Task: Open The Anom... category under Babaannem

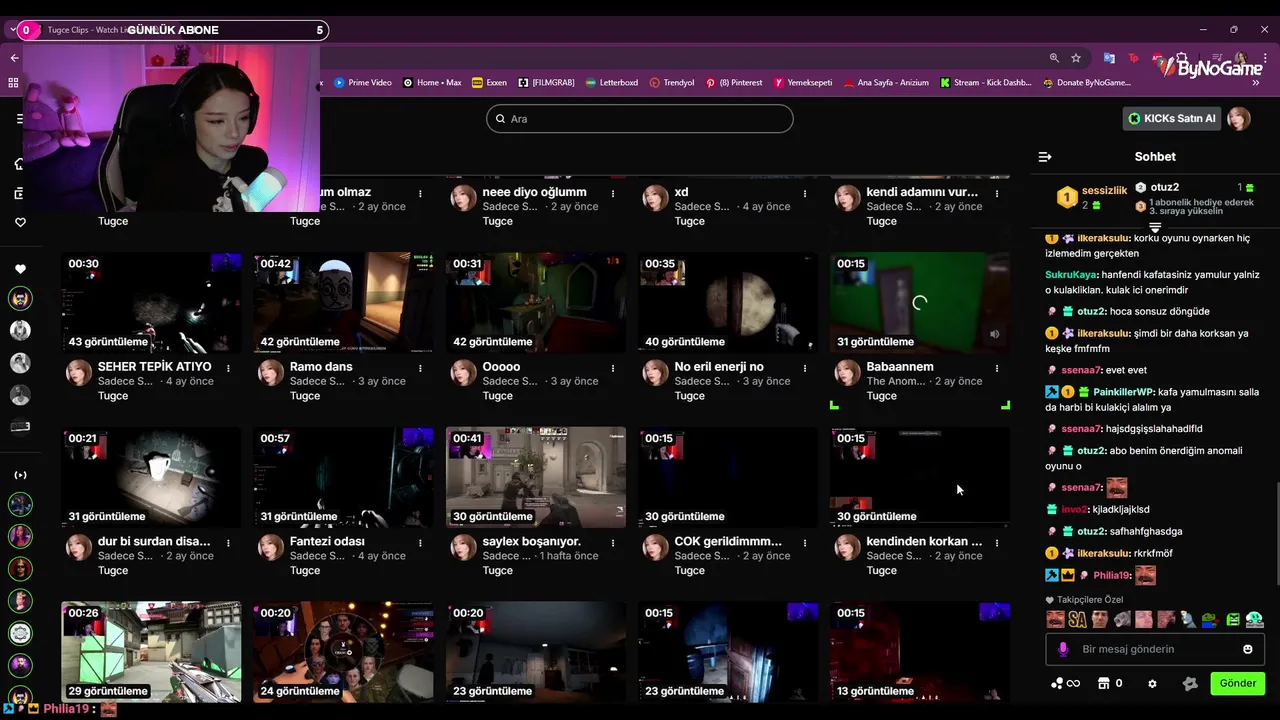Action: [896, 381]
